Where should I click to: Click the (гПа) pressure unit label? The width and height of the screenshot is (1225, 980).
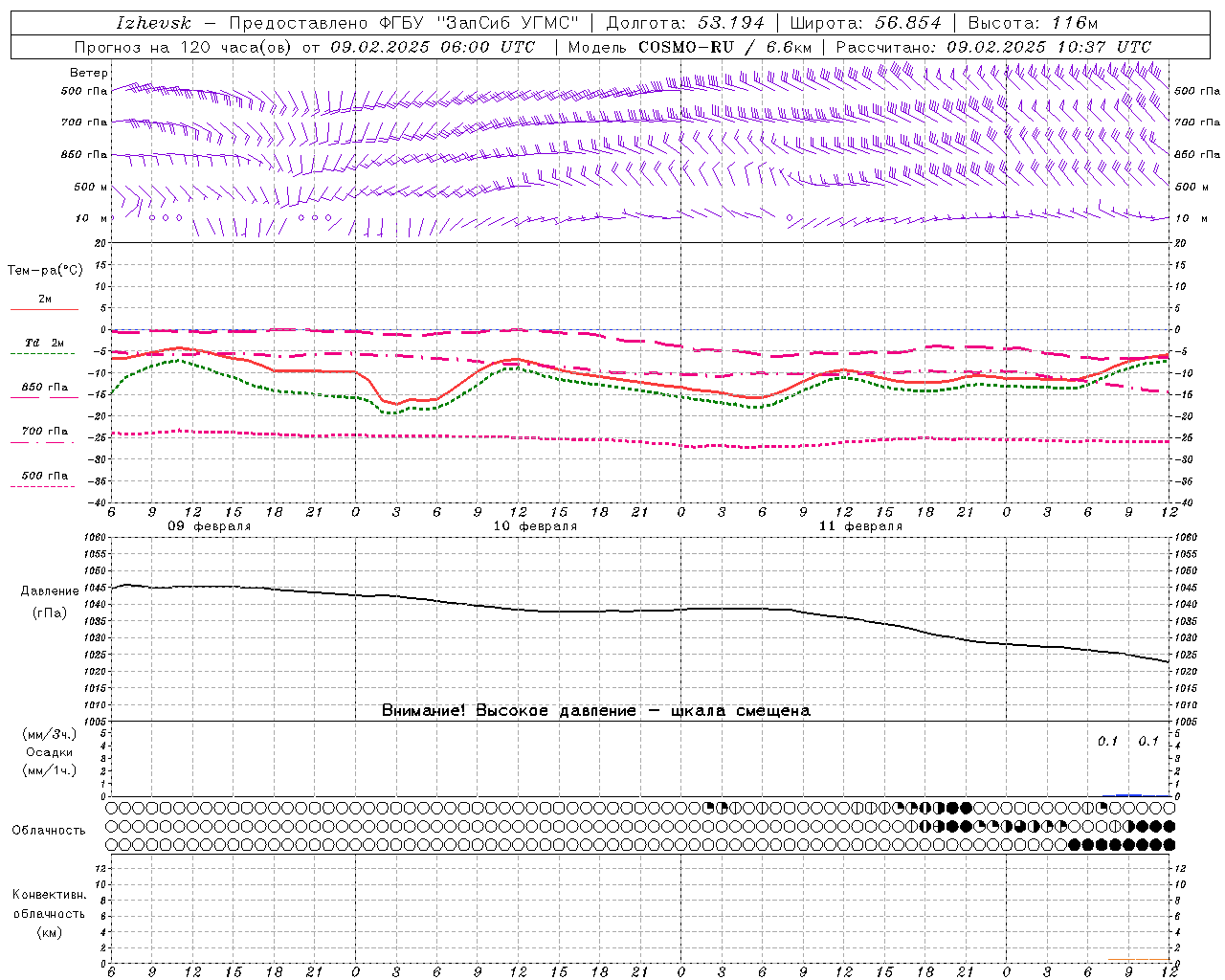click(x=50, y=612)
